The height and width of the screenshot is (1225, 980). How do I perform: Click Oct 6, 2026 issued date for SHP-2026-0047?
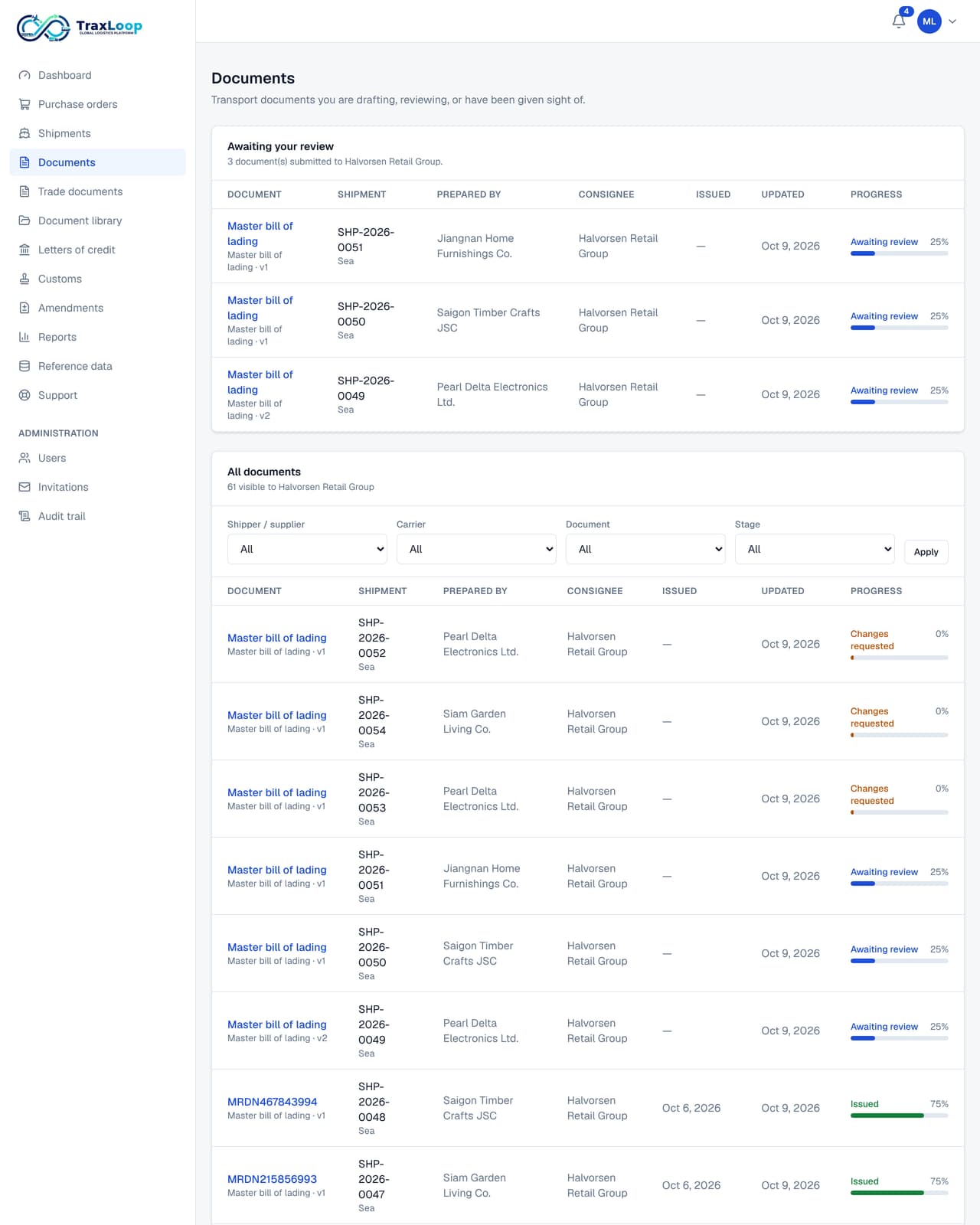pyautogui.click(x=691, y=1185)
